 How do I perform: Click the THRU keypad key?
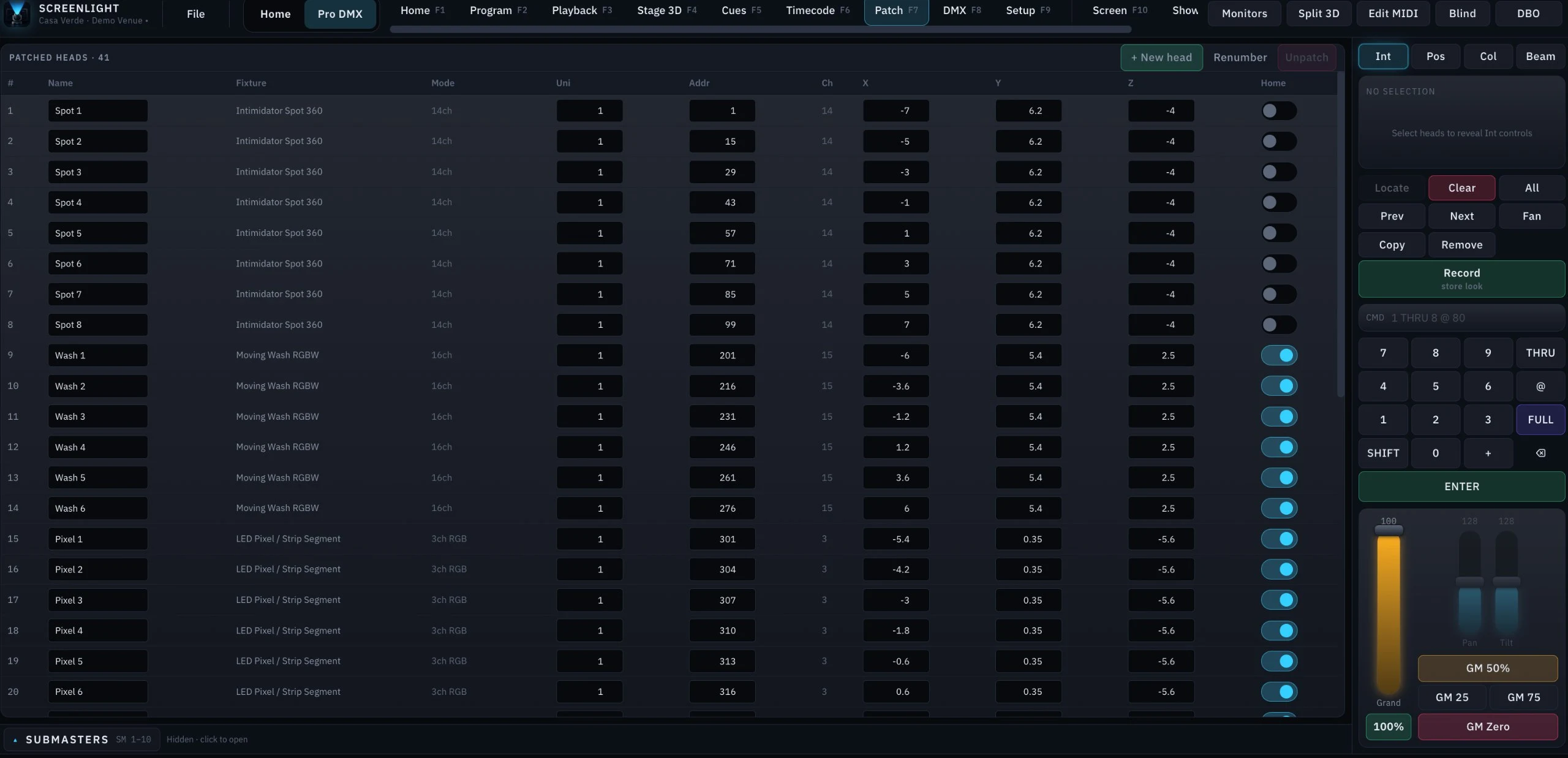(x=1540, y=353)
